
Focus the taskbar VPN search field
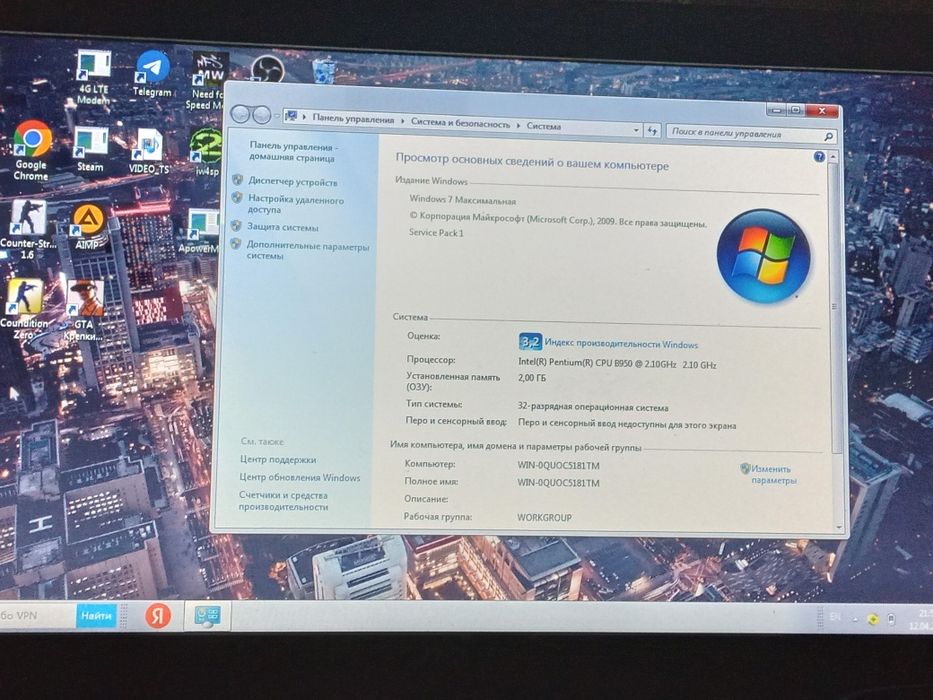point(37,615)
